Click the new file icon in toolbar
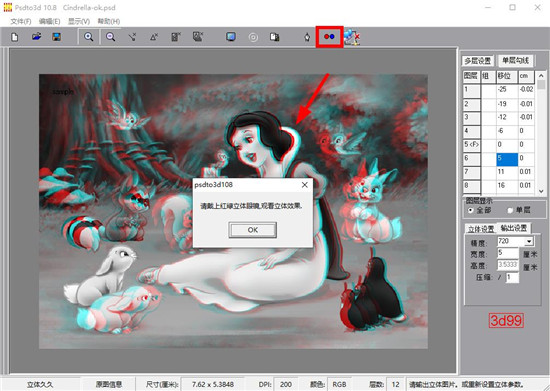Screen dimensions: 550x391 (15, 37)
